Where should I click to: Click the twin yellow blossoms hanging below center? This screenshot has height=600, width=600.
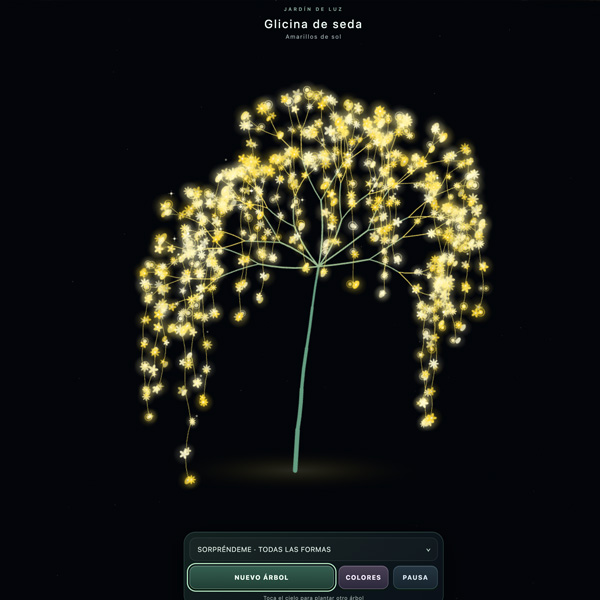pos(353,284)
